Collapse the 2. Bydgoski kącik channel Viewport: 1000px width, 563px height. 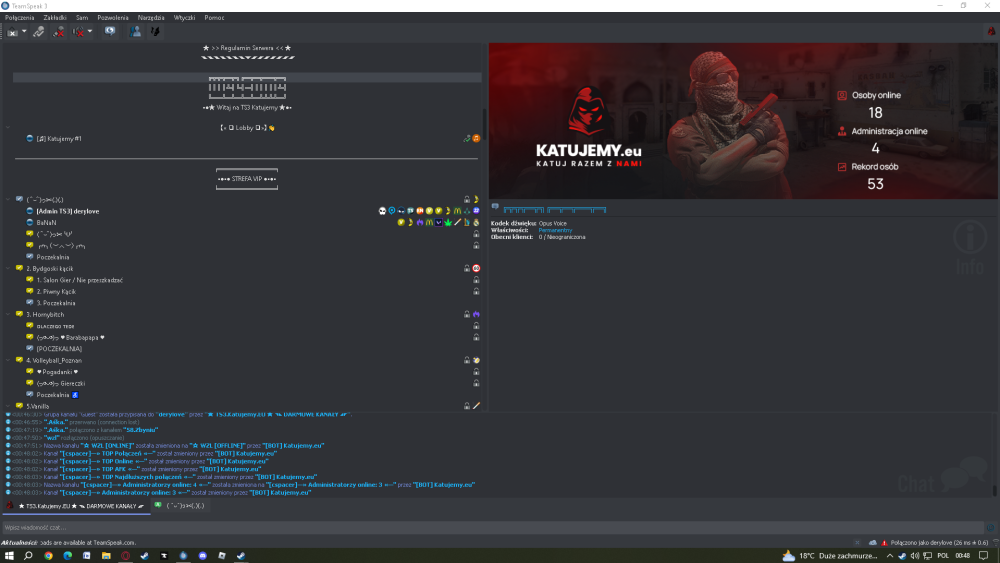pyautogui.click(x=8, y=268)
